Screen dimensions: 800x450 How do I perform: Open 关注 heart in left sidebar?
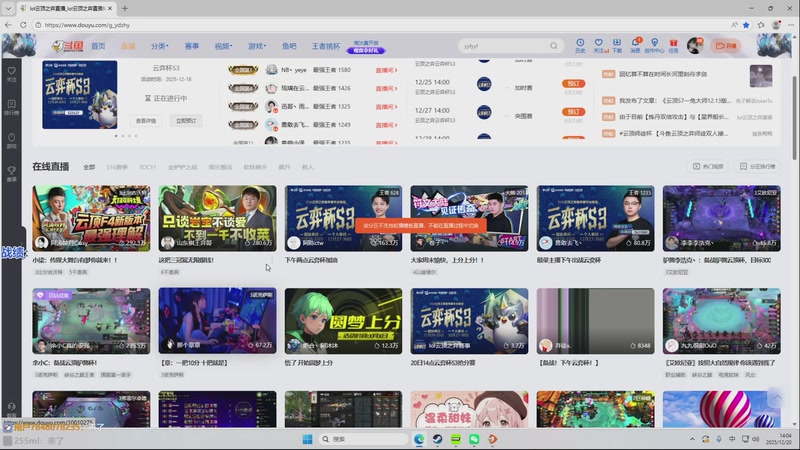tap(12, 74)
